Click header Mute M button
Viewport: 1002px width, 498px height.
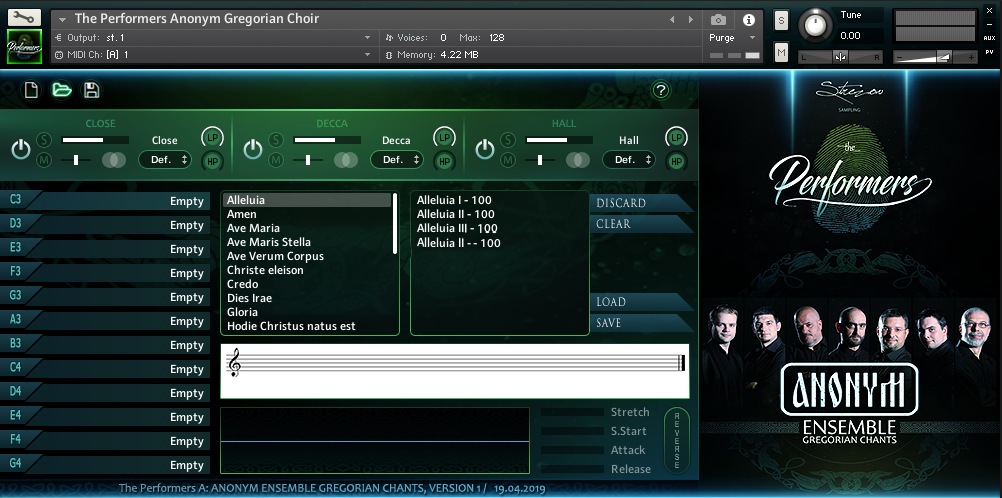781,53
